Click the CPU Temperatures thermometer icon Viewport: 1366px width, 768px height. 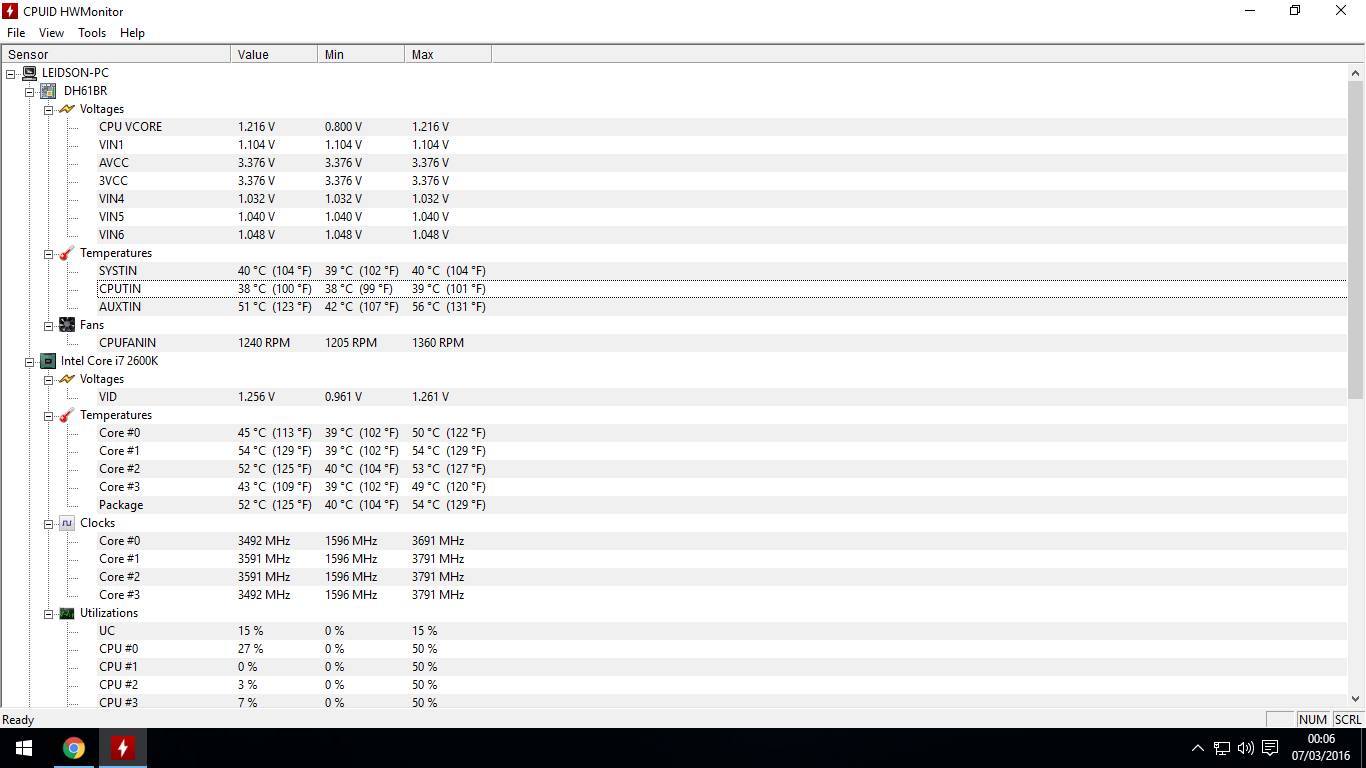tap(67, 415)
